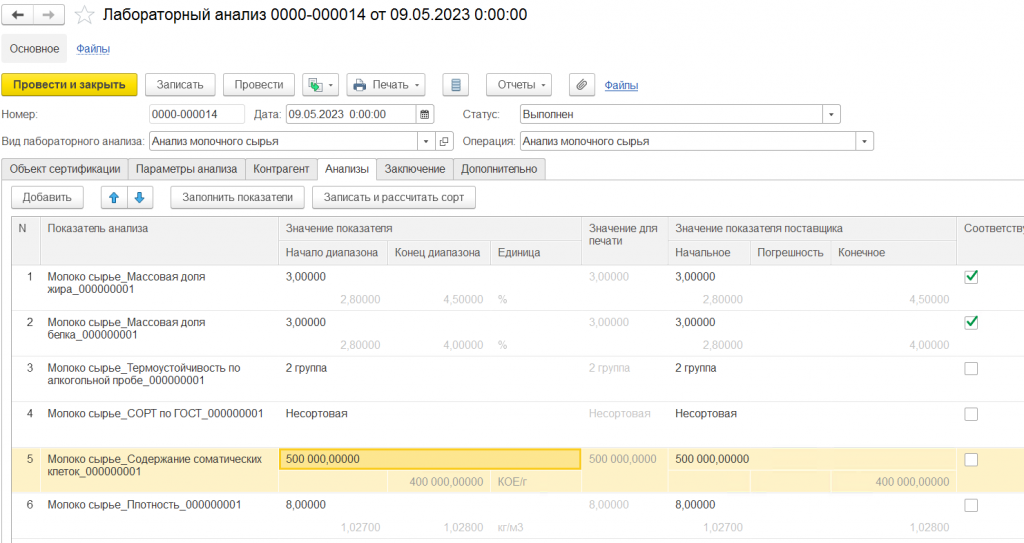Click the 8,00000 value for Плотность
This screenshot has width=1024, height=543.
point(306,504)
